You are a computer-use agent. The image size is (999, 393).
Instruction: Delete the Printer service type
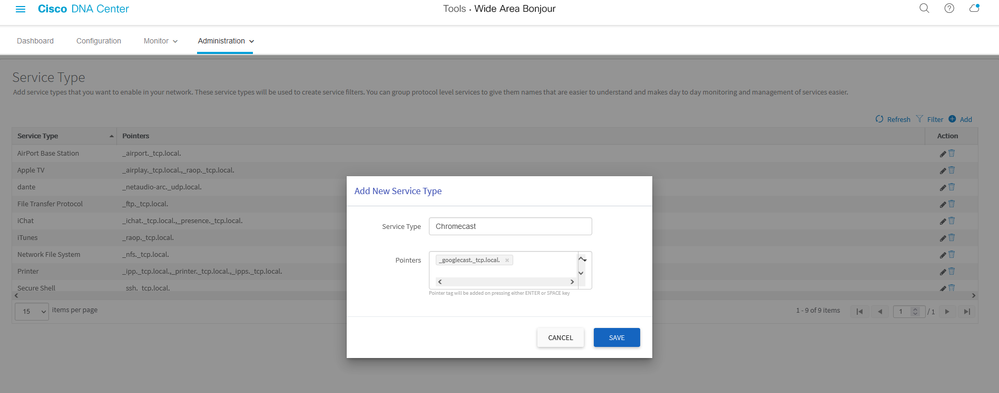click(952, 271)
